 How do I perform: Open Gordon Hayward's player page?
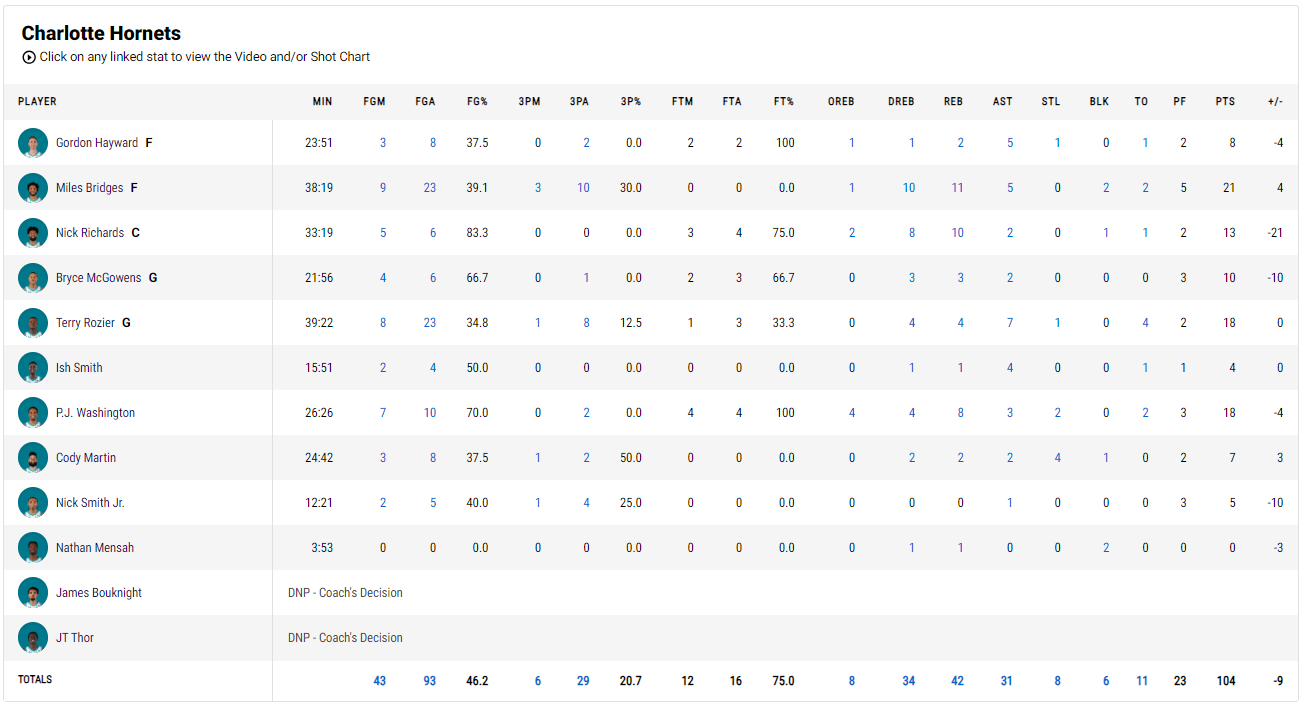[97, 143]
